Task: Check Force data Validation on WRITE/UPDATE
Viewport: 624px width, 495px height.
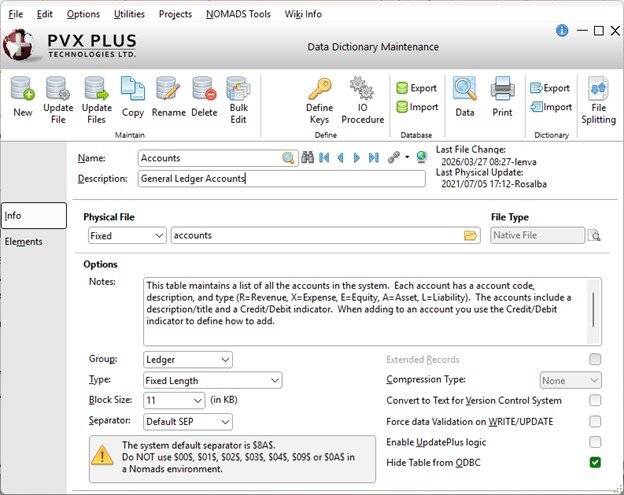Action: click(595, 421)
